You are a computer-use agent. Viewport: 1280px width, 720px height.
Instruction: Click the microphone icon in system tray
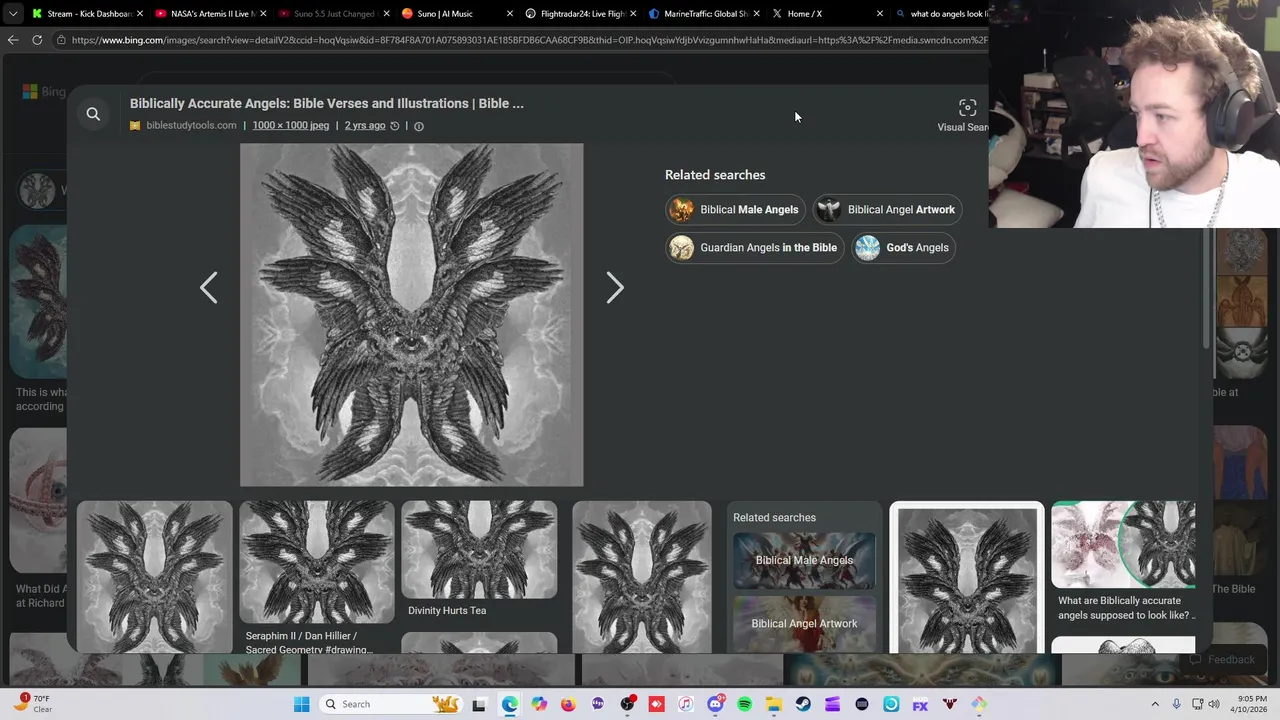[x=1177, y=704]
